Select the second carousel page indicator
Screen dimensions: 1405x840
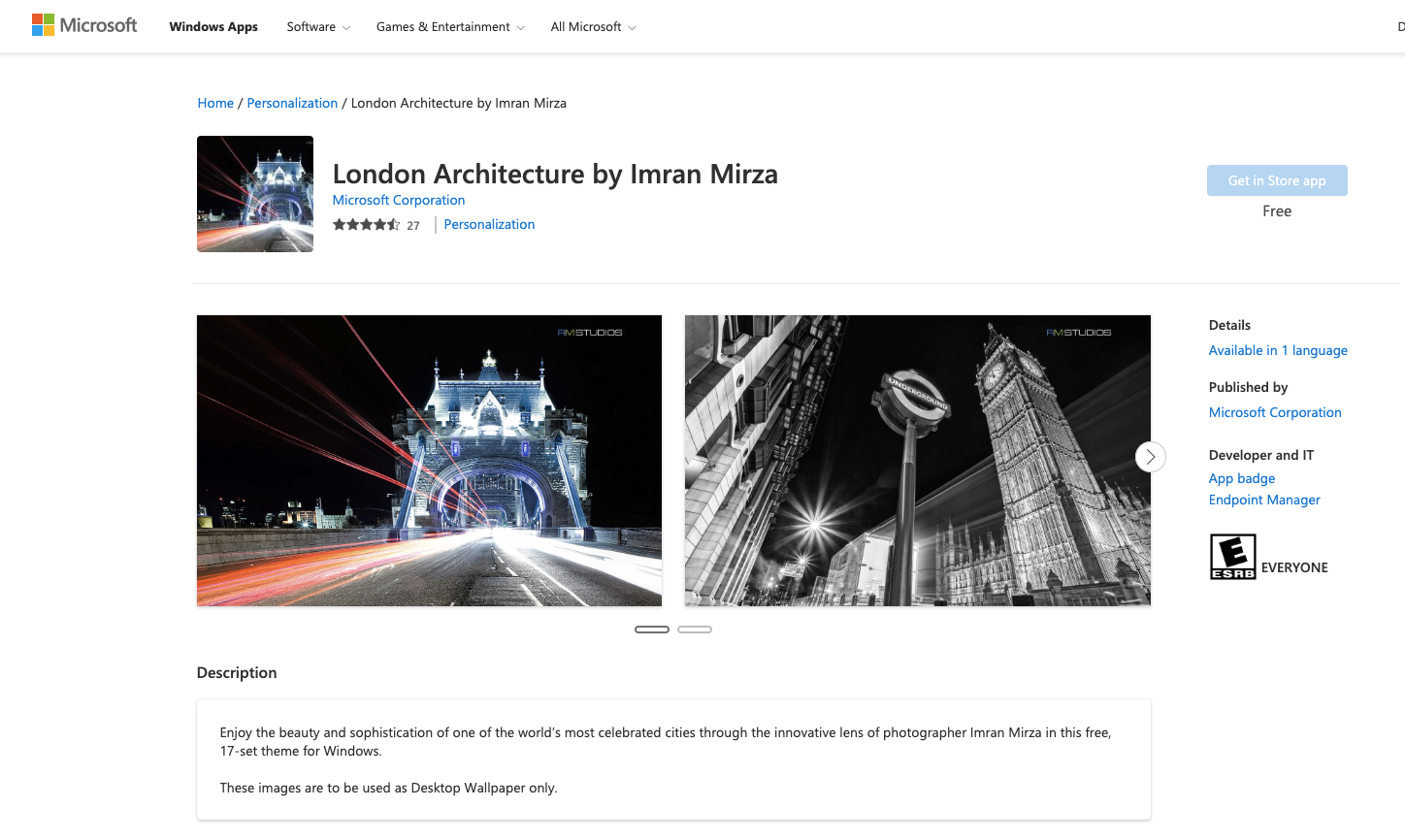click(695, 630)
